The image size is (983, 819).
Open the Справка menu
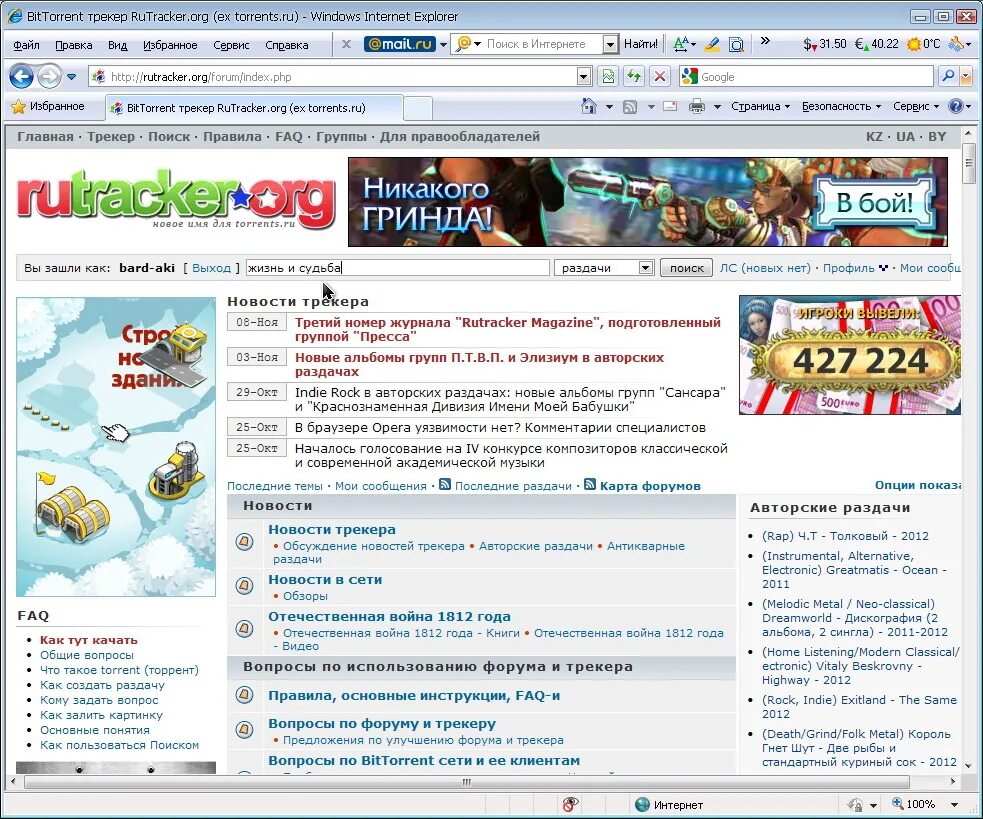[286, 45]
